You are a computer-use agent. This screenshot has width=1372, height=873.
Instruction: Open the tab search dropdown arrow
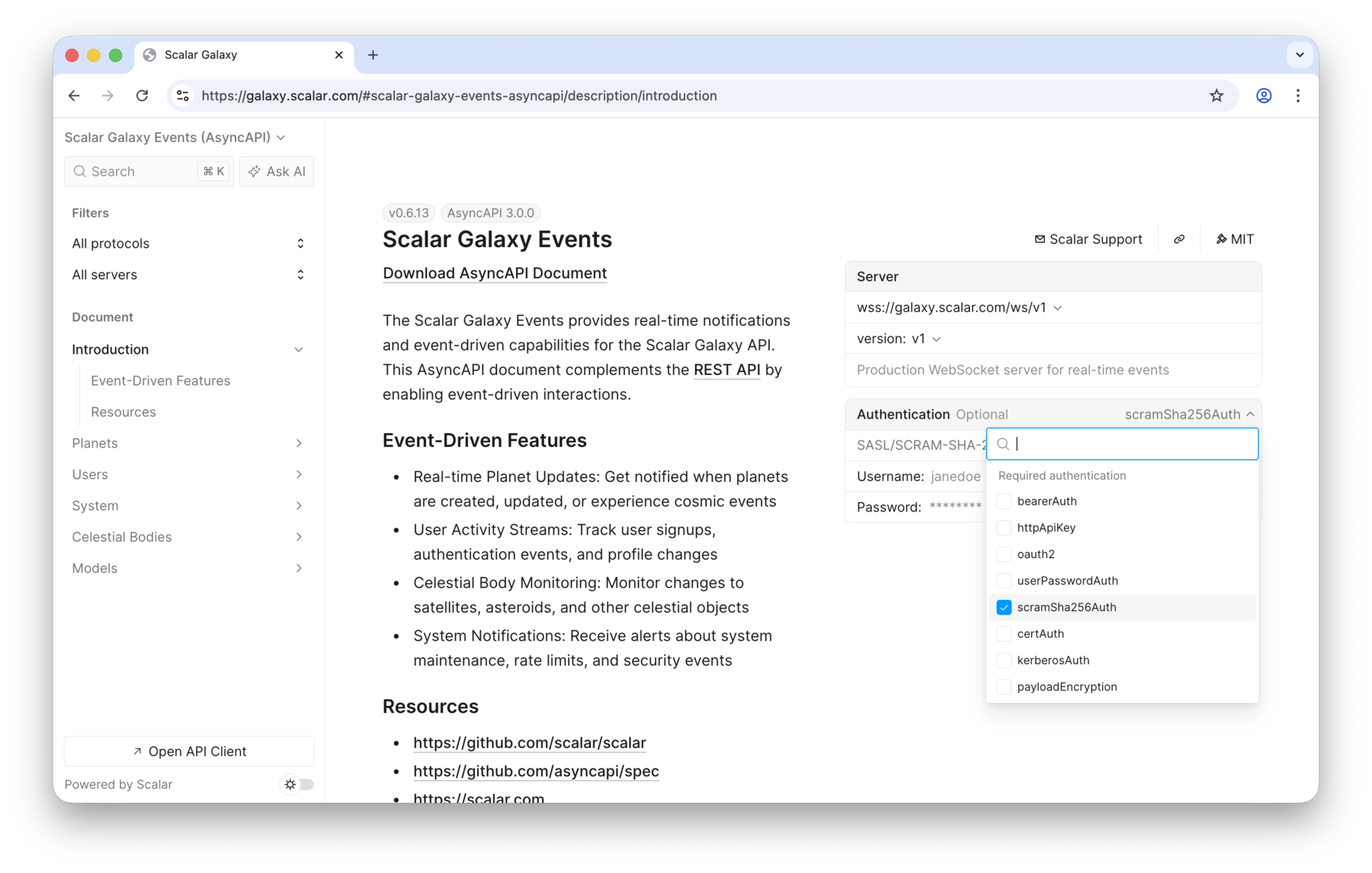pyautogui.click(x=1300, y=55)
